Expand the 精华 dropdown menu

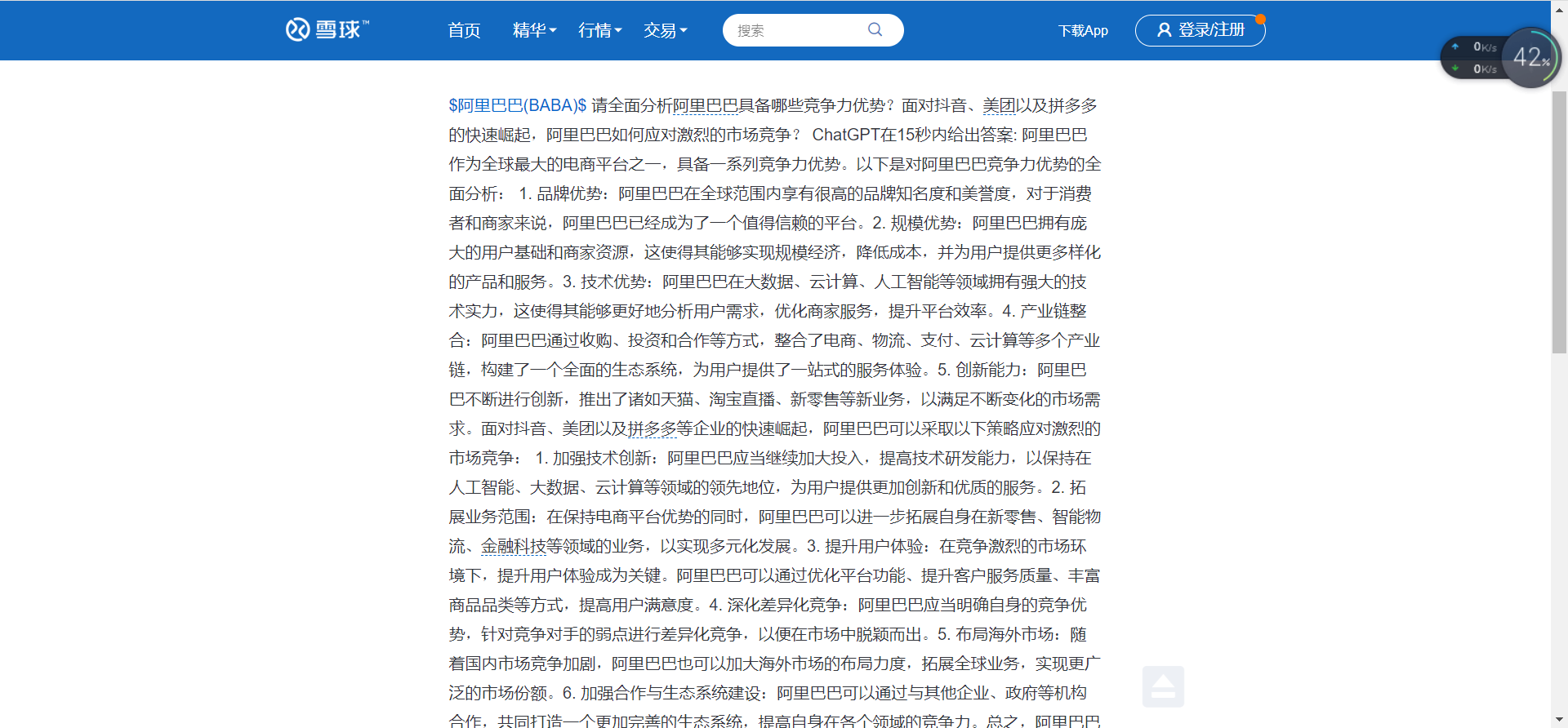click(x=534, y=30)
